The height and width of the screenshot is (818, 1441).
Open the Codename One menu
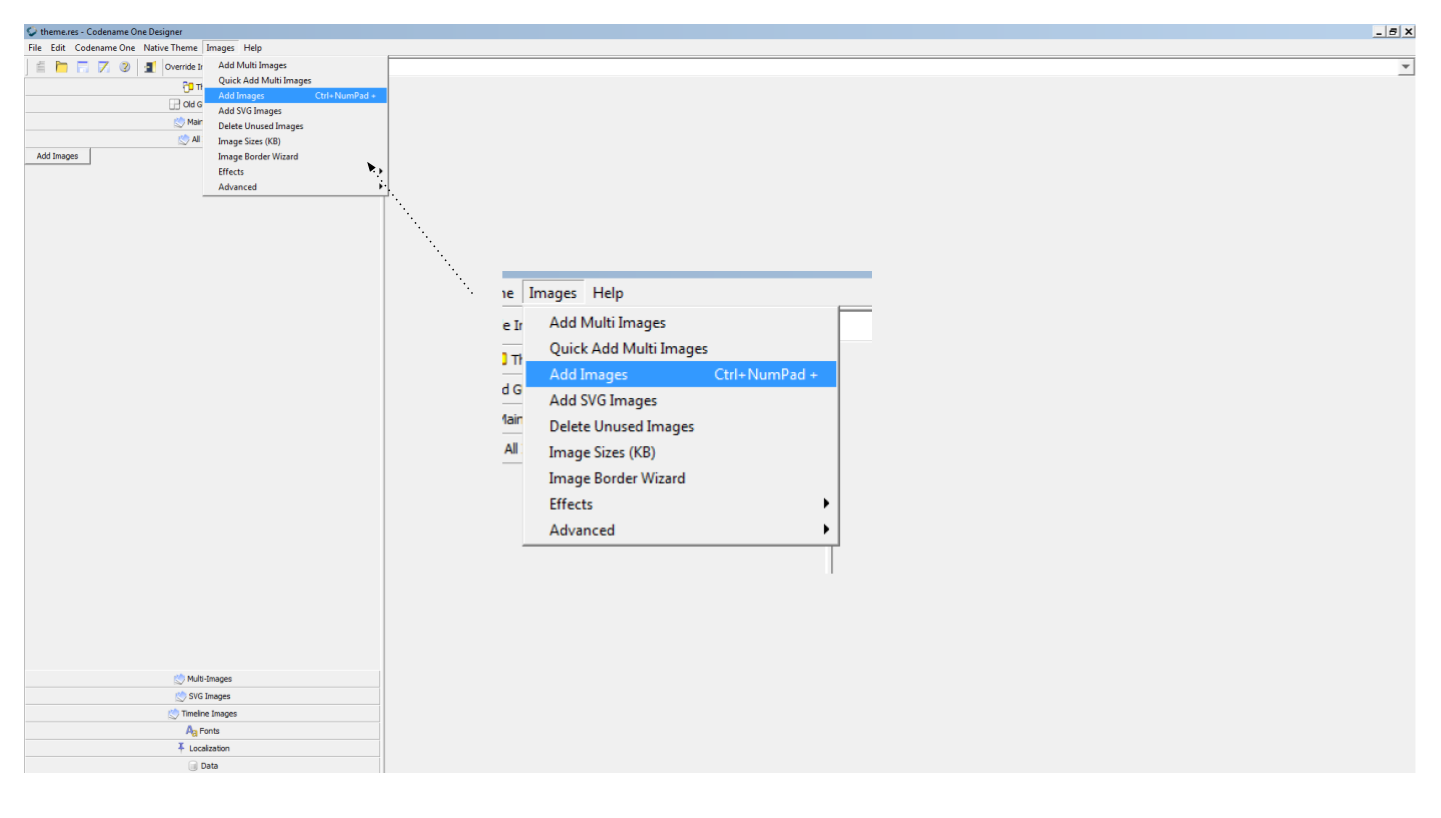pyautogui.click(x=105, y=48)
